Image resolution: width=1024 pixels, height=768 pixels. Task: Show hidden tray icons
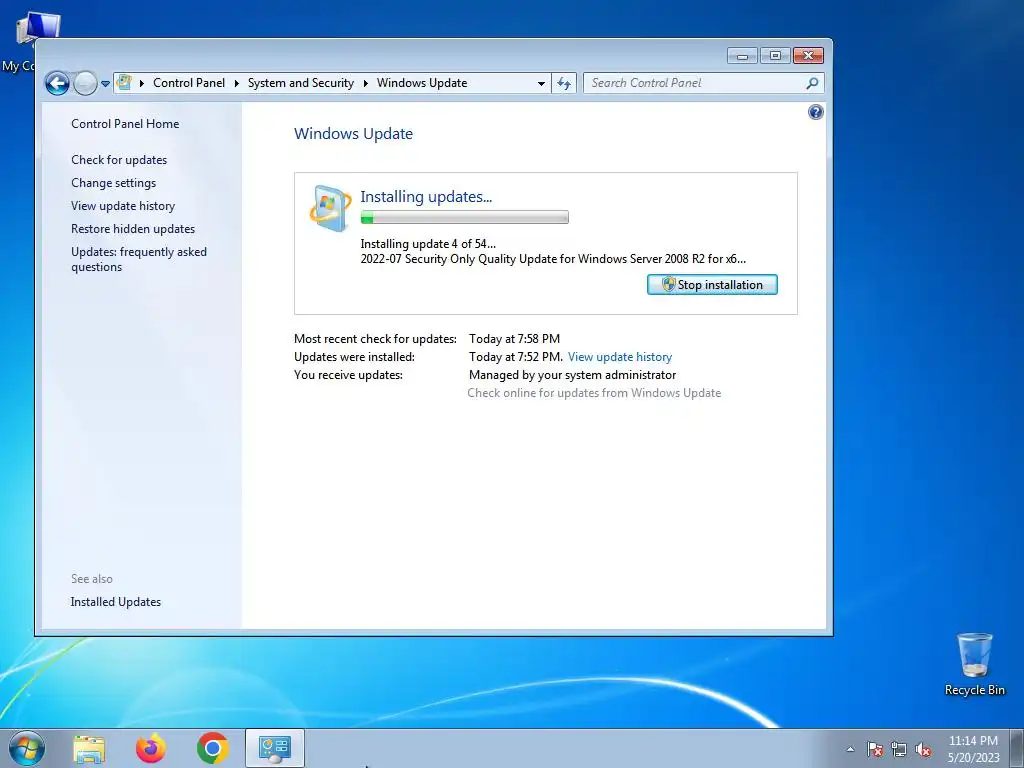pyautogui.click(x=850, y=749)
